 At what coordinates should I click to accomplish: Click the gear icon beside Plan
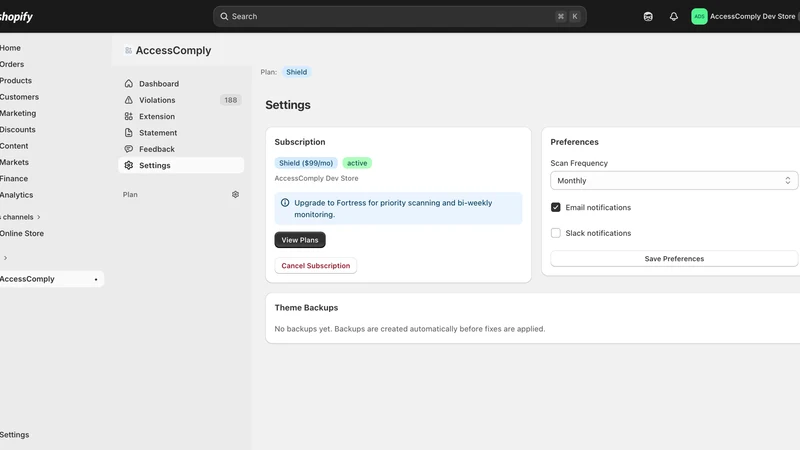(x=235, y=194)
